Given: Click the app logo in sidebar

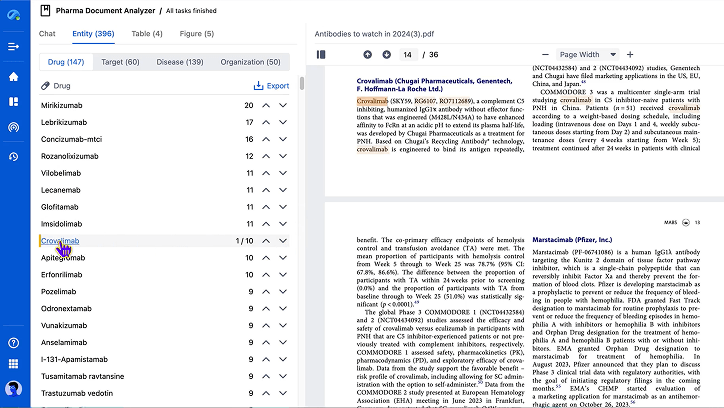Looking at the screenshot, I should (x=13, y=15).
